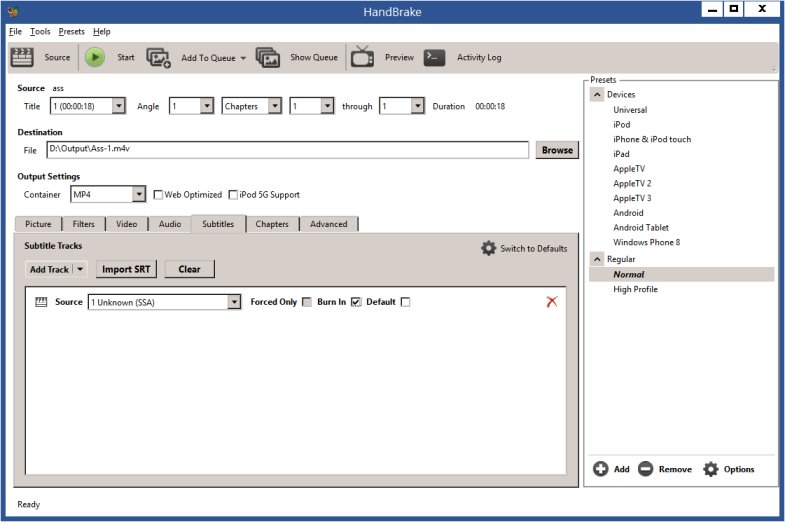Open the Title dropdown
This screenshot has width=785, height=522.
click(119, 106)
